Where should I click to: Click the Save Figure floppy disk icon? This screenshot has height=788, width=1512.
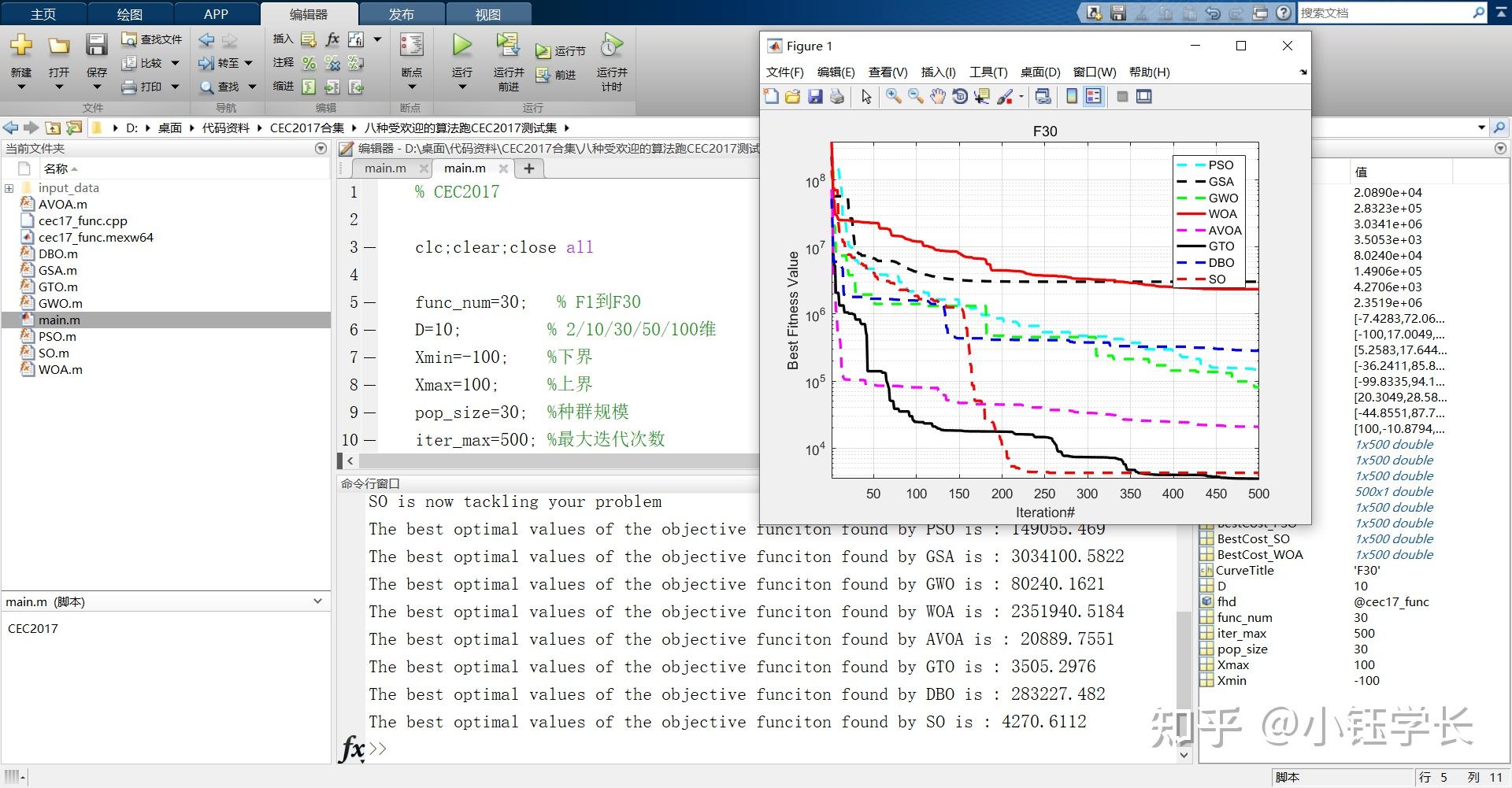[x=815, y=96]
